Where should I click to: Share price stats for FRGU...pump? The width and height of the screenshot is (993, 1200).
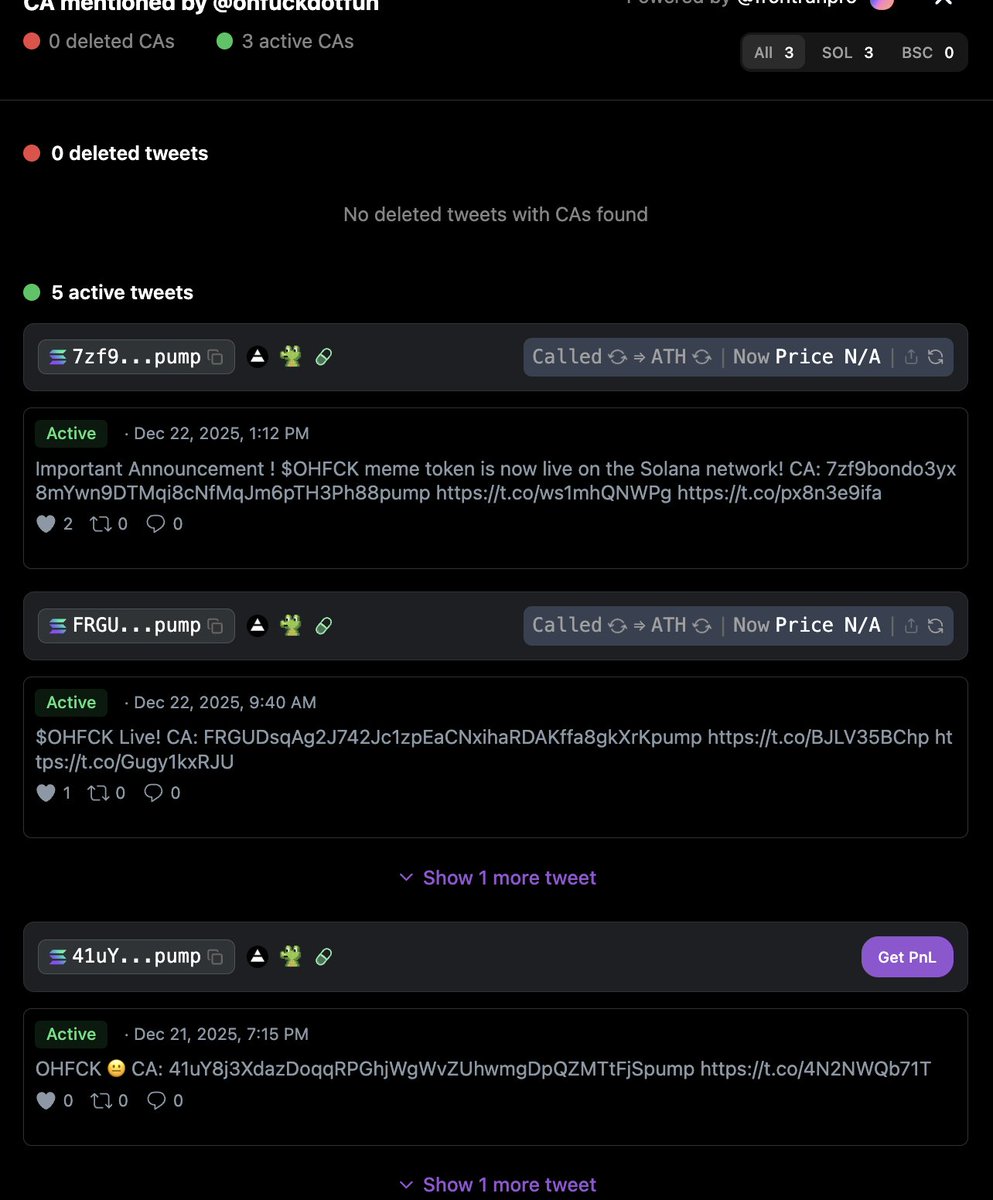[911, 626]
